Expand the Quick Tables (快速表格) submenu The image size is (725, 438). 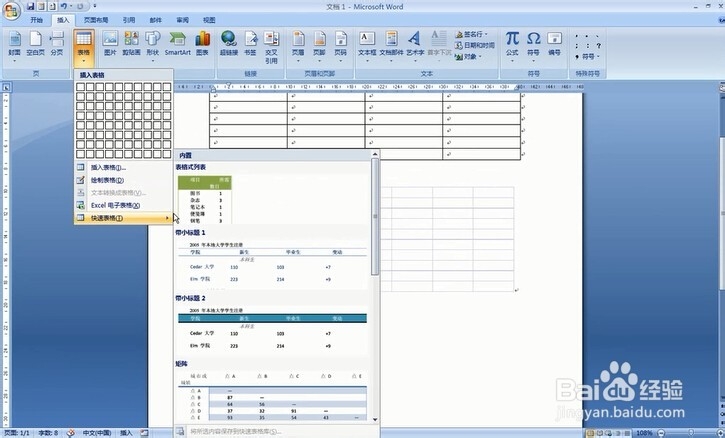click(123, 217)
